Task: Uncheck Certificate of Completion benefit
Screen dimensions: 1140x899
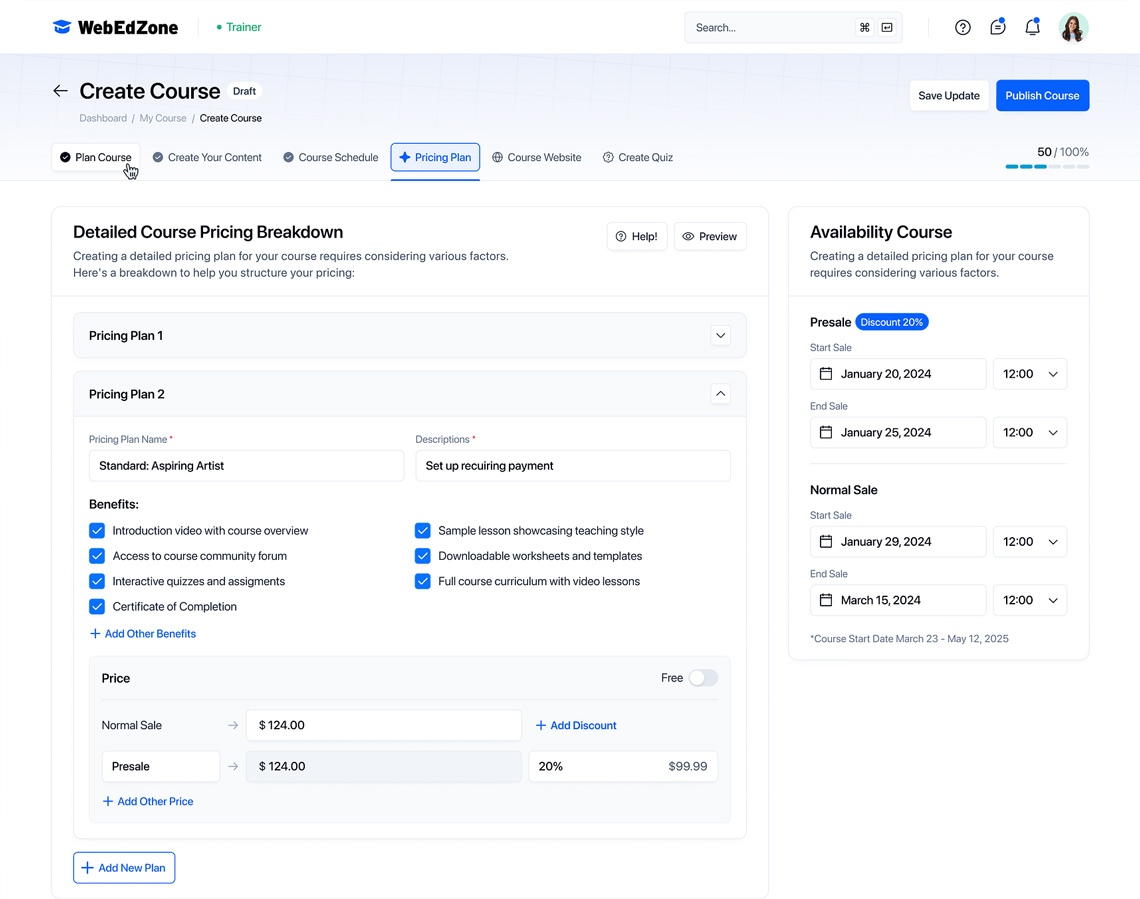Action: tap(97, 606)
